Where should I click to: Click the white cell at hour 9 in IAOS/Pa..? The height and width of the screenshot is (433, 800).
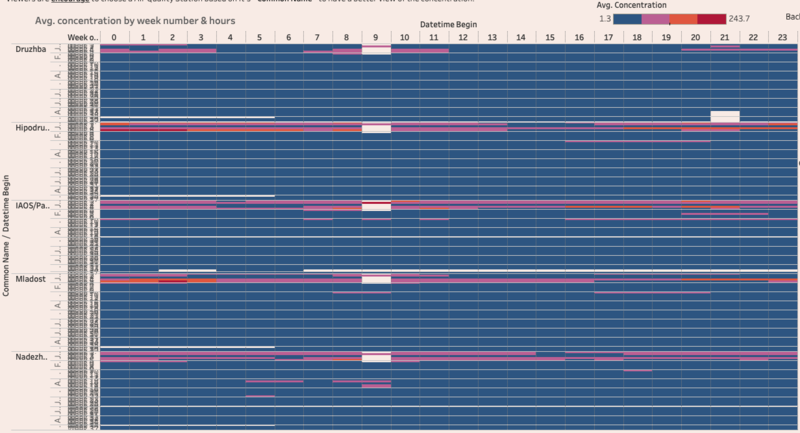377,207
